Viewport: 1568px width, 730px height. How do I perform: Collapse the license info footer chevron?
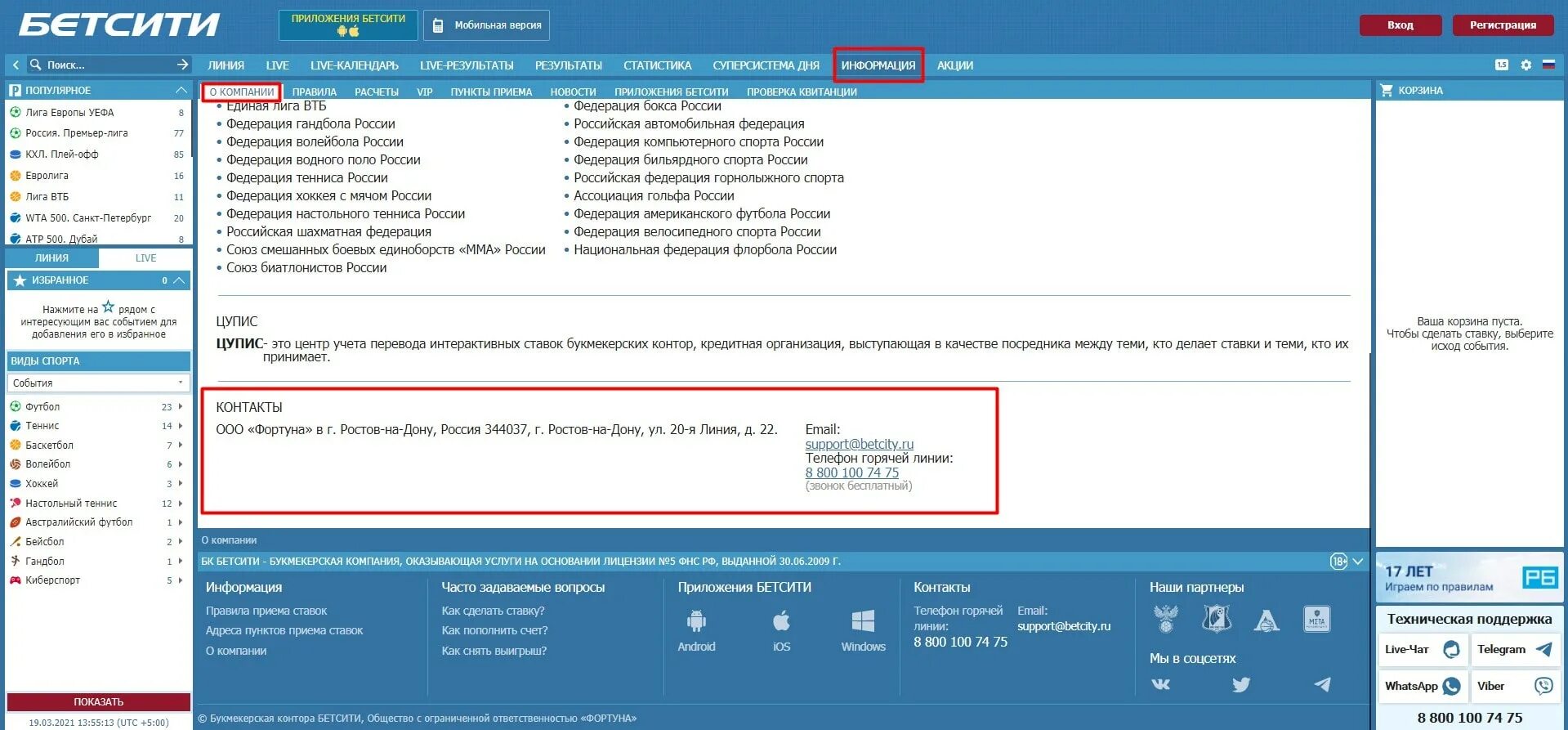pyautogui.click(x=1358, y=562)
